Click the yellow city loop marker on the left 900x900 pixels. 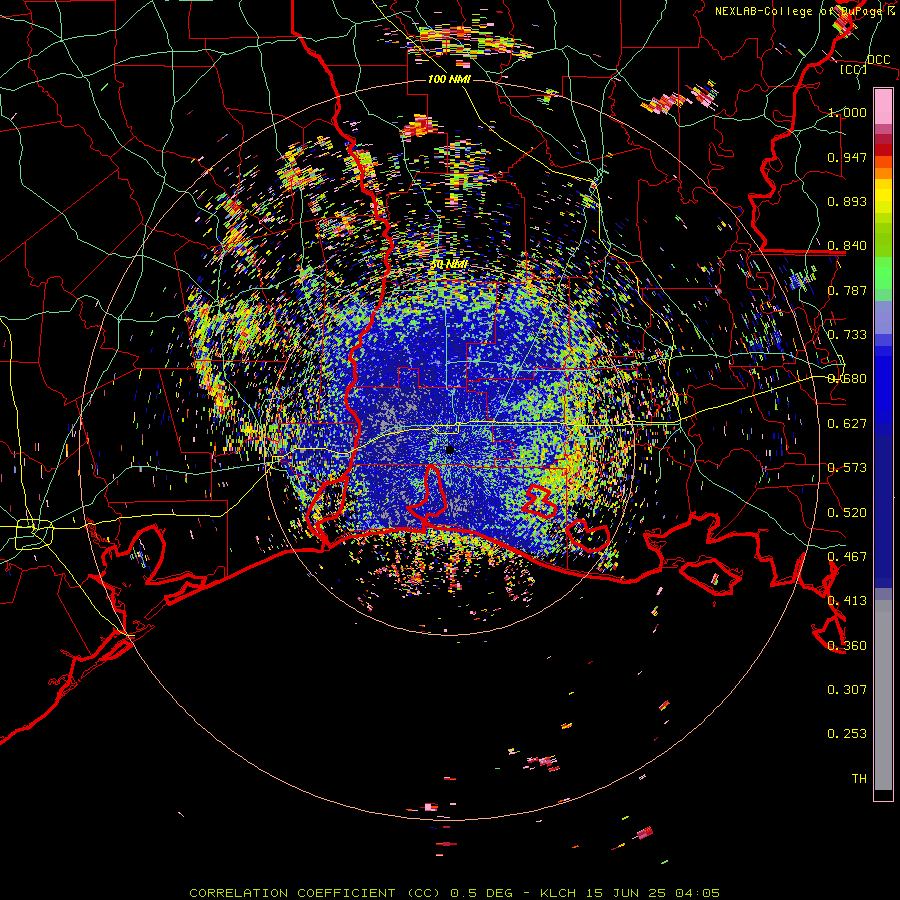[x=34, y=533]
